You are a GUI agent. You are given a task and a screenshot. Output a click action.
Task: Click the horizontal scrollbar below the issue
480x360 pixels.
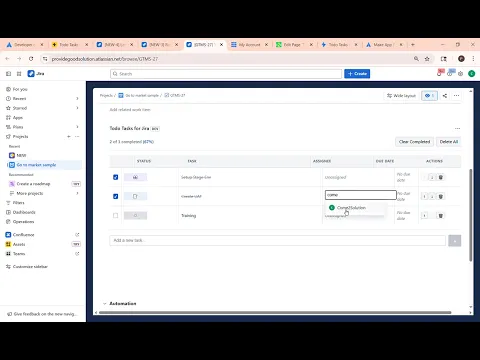(275, 313)
